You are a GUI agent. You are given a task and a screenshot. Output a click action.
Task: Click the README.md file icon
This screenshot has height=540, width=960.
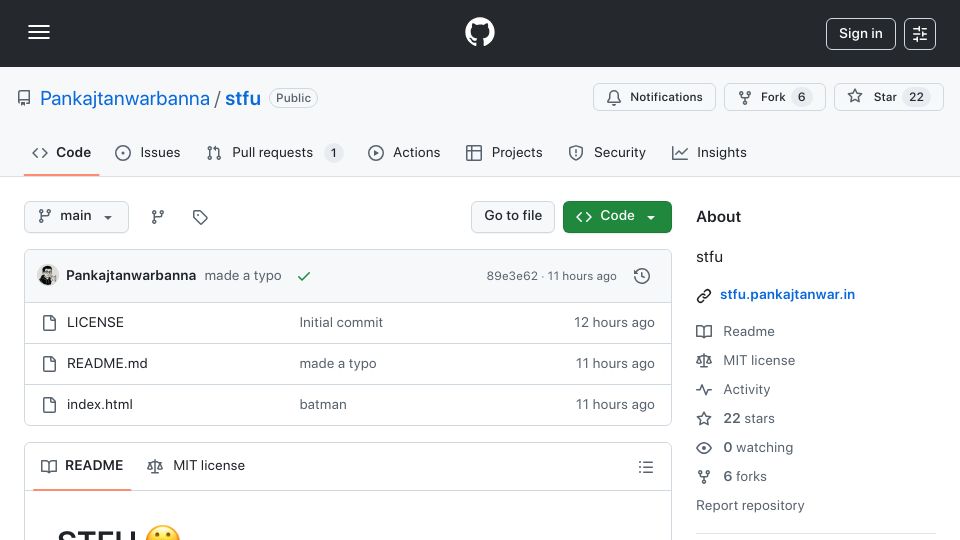pyautogui.click(x=50, y=364)
